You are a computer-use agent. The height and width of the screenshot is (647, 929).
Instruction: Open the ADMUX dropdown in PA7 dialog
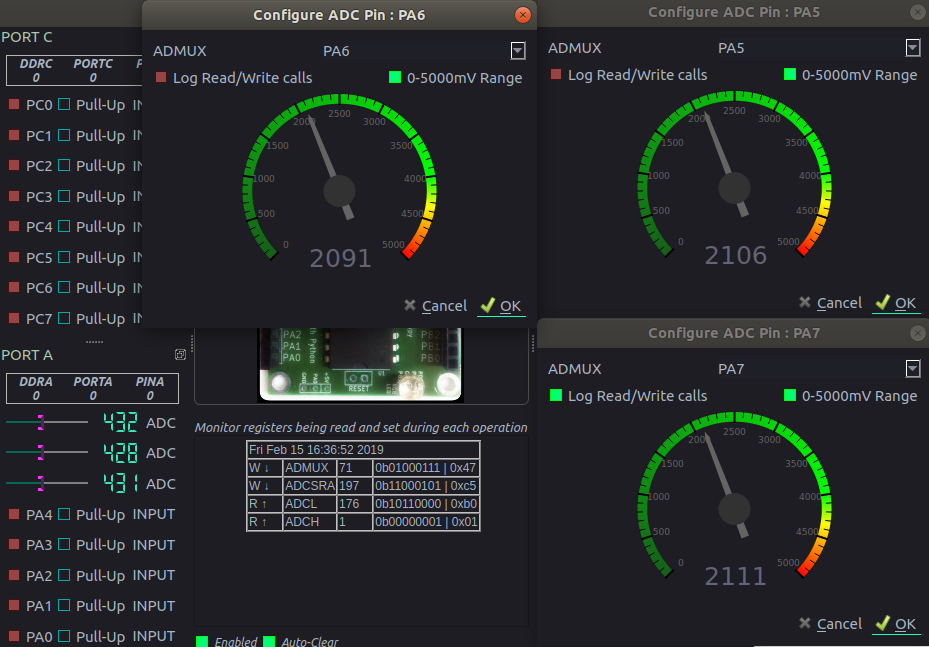pyautogui.click(x=913, y=368)
